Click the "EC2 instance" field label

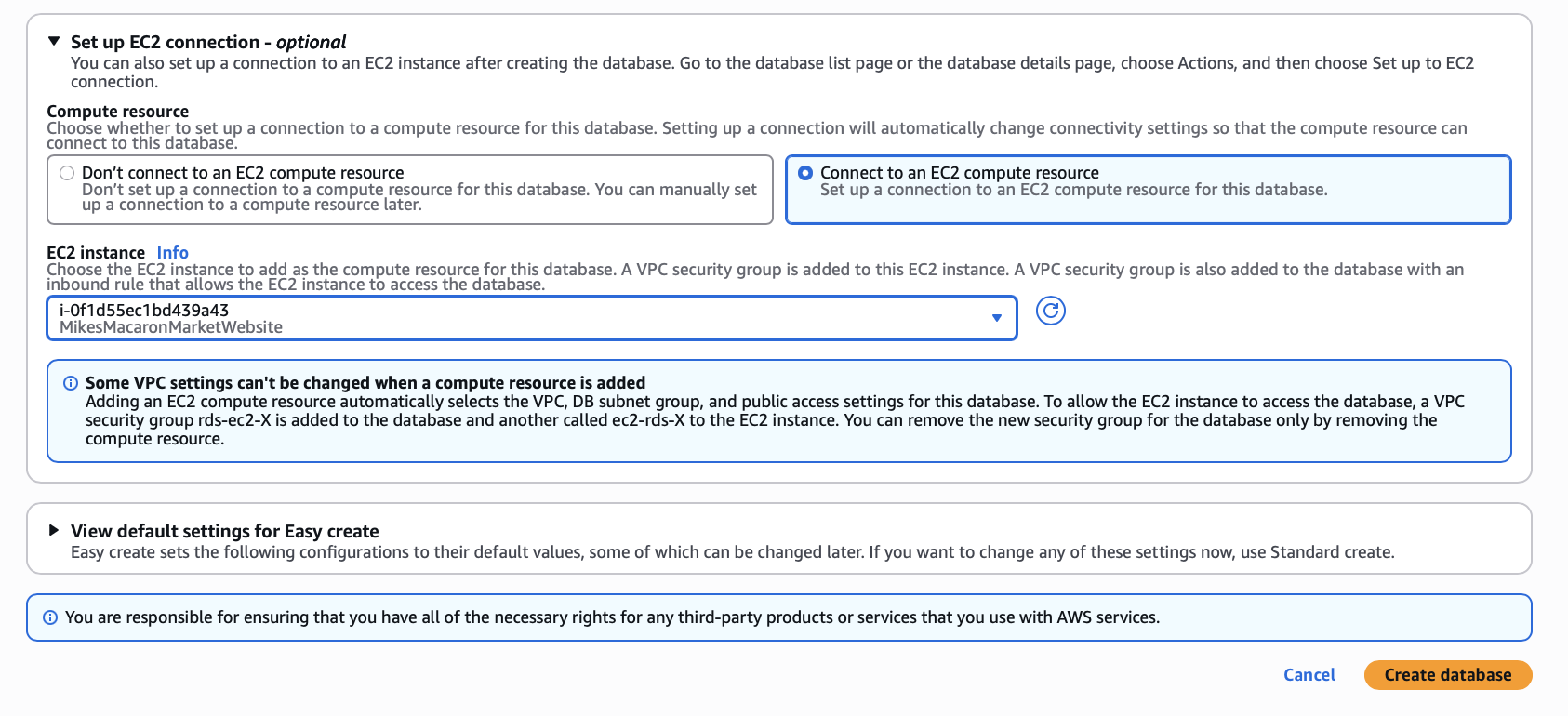pyautogui.click(x=96, y=253)
